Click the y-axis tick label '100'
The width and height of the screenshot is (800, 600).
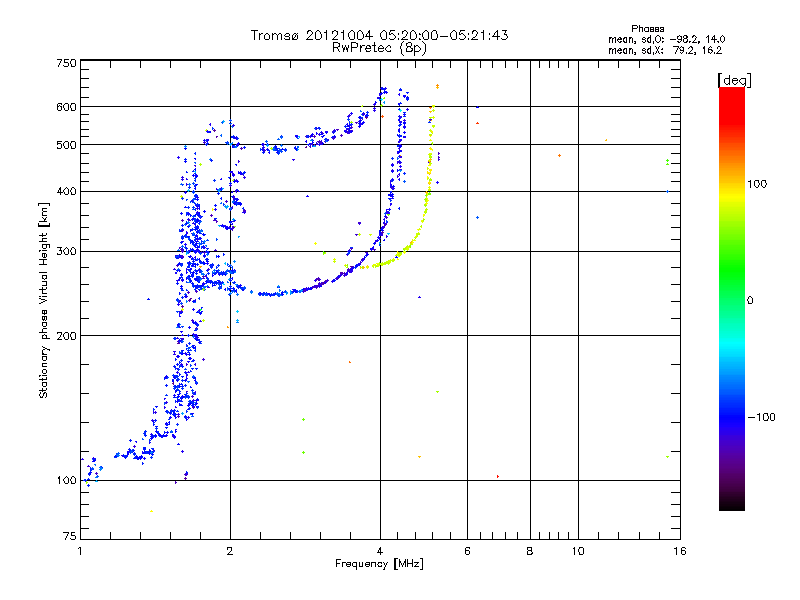pyautogui.click(x=66, y=481)
